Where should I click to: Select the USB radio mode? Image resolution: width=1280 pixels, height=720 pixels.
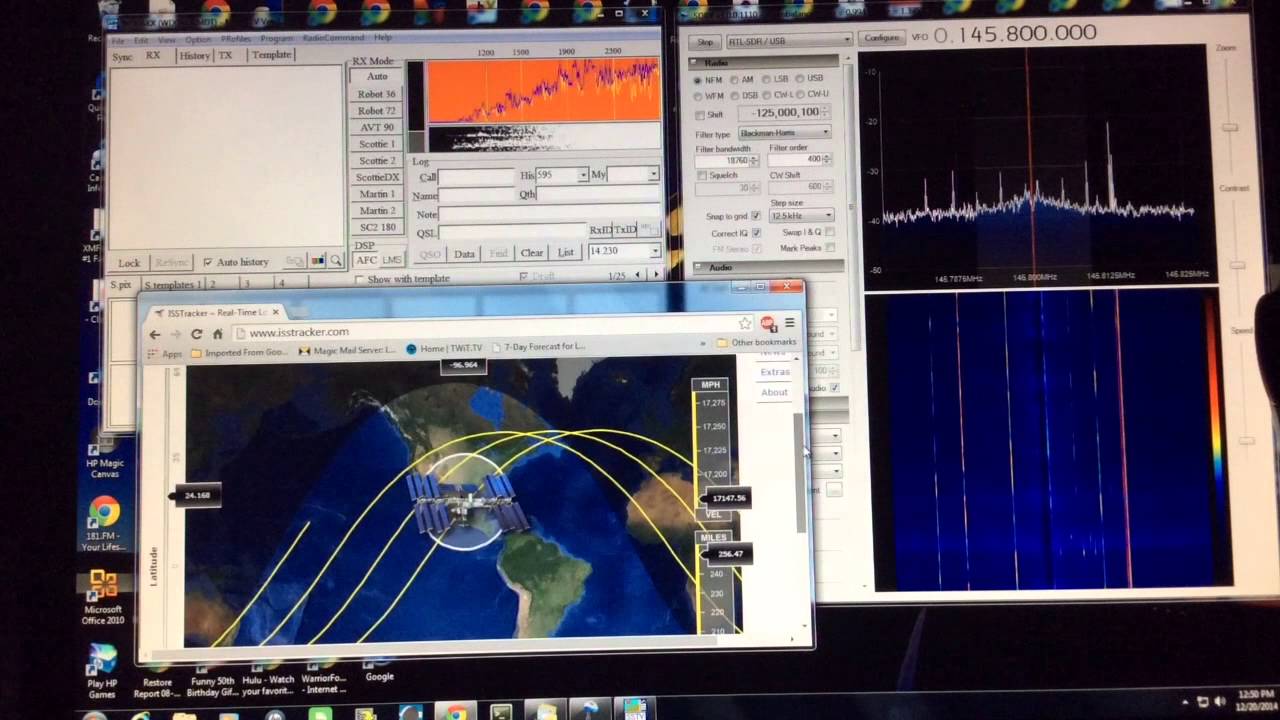pos(808,79)
